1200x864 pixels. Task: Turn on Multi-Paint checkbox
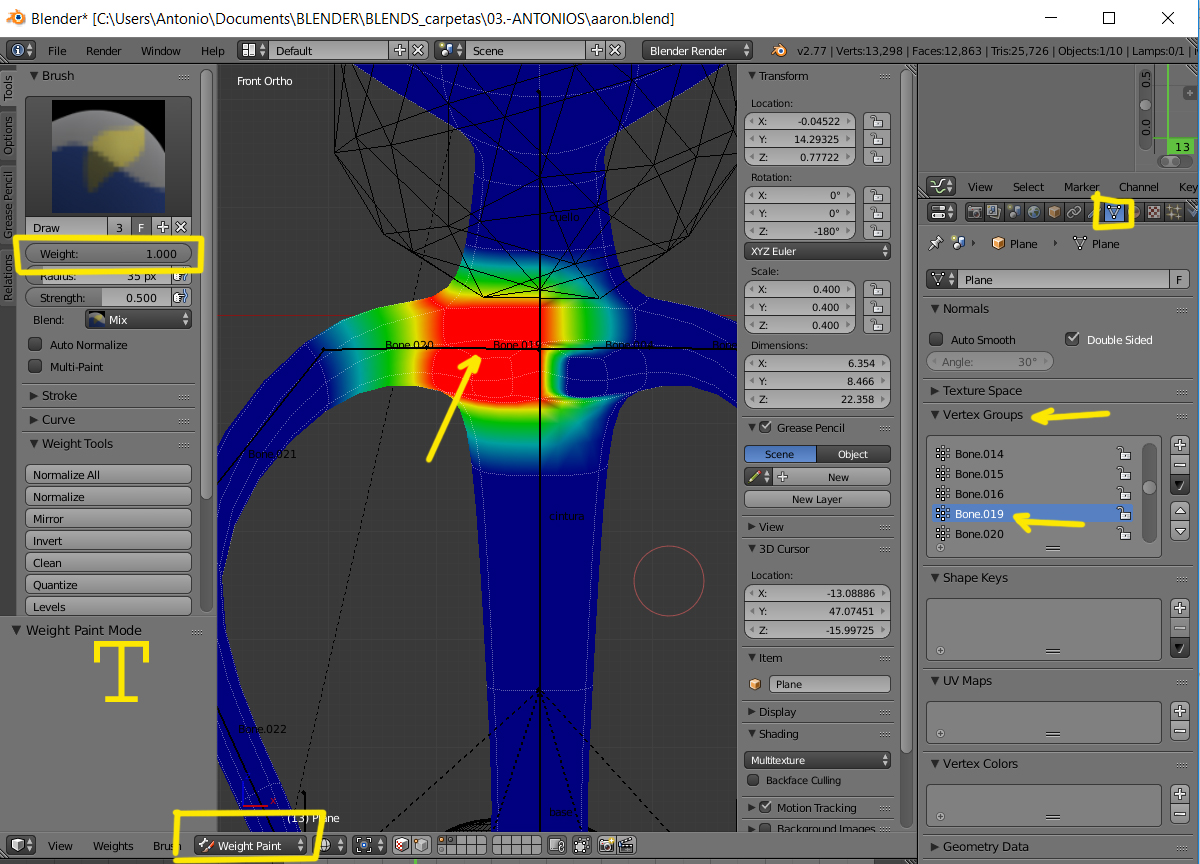coord(36,367)
